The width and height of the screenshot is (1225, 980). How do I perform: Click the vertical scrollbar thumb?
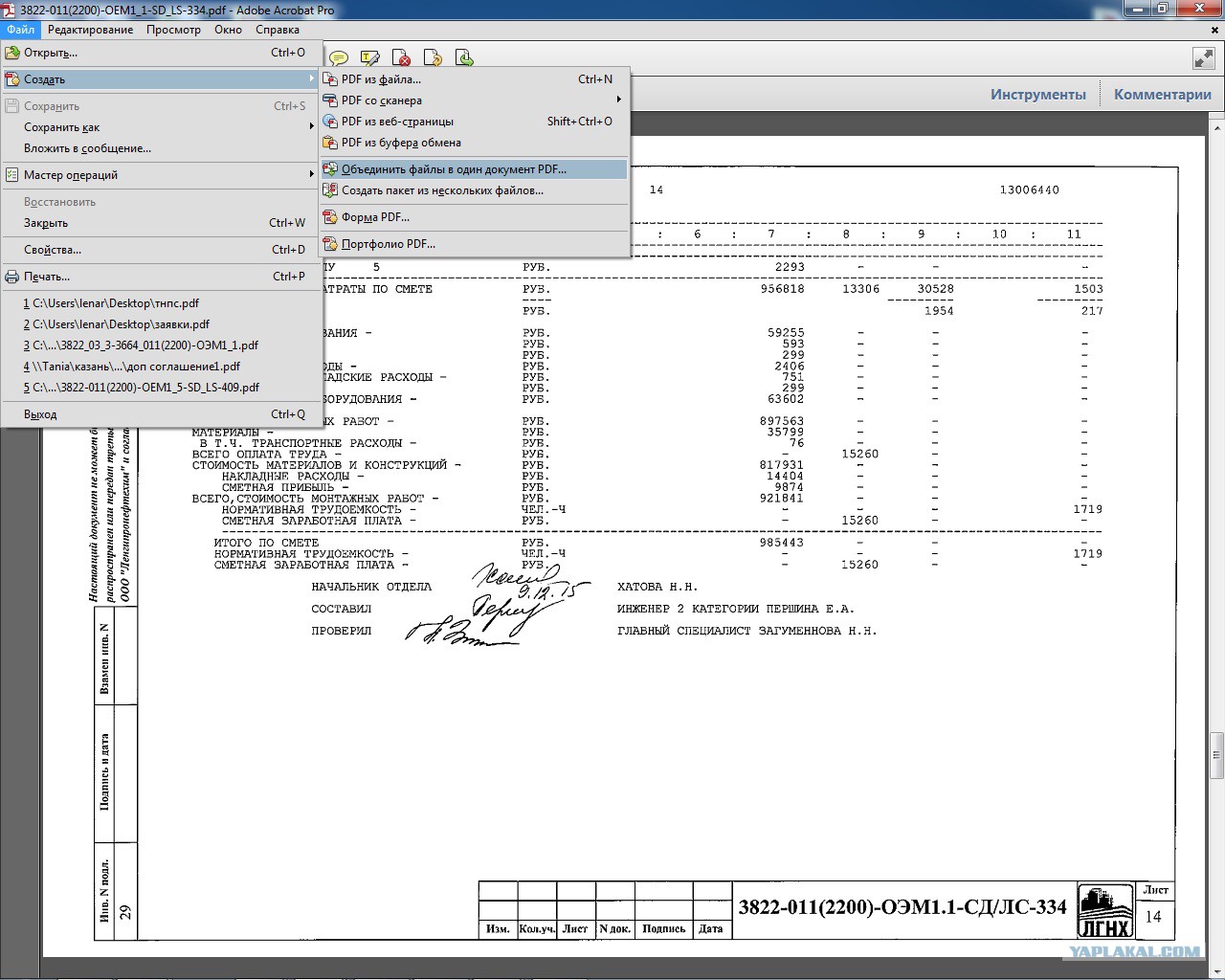(x=1216, y=756)
